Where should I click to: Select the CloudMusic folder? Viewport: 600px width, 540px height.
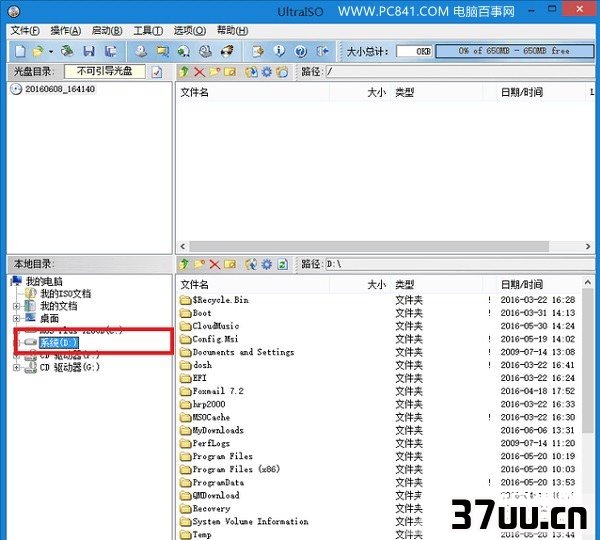pyautogui.click(x=216, y=326)
